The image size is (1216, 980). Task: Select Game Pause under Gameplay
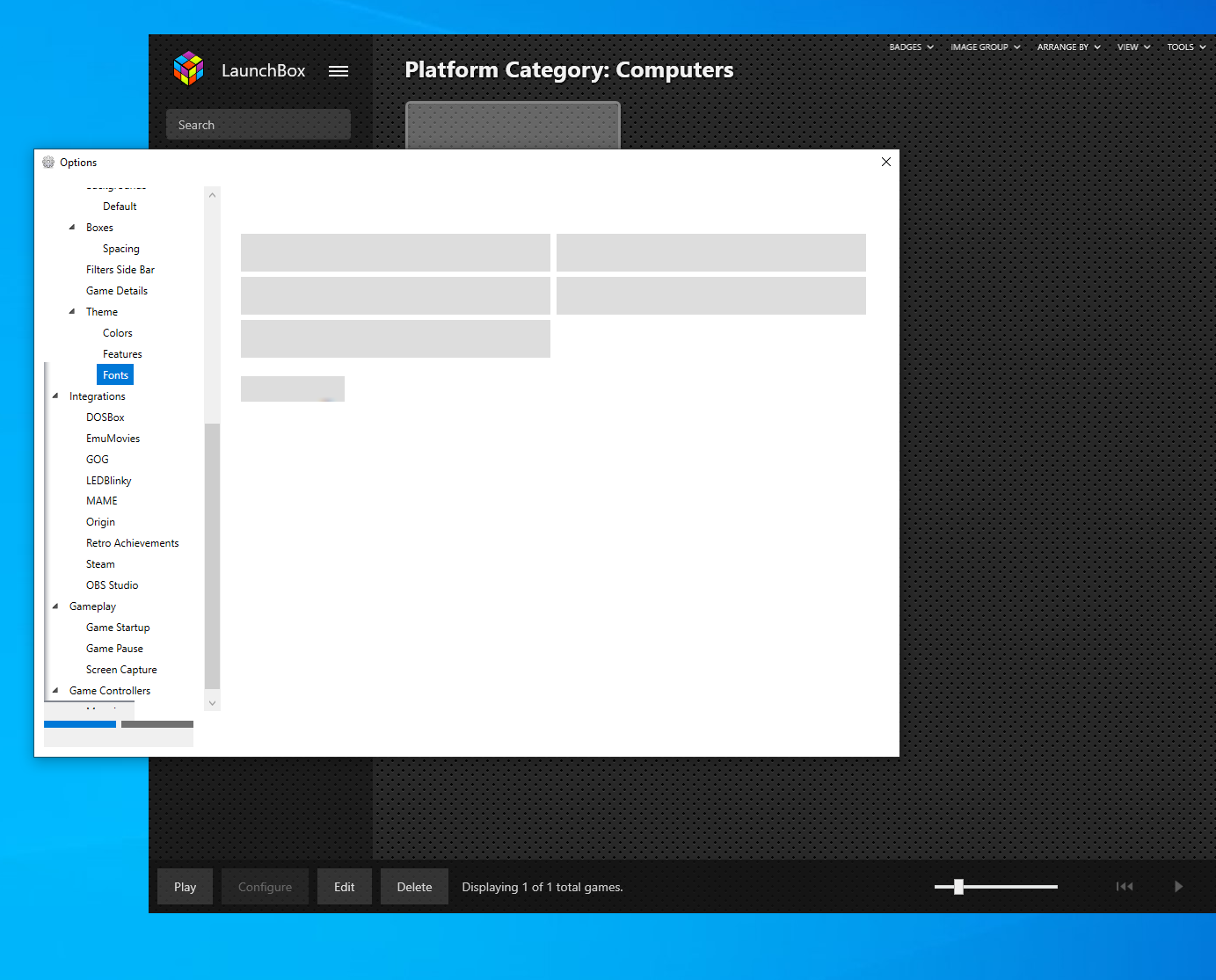114,649
